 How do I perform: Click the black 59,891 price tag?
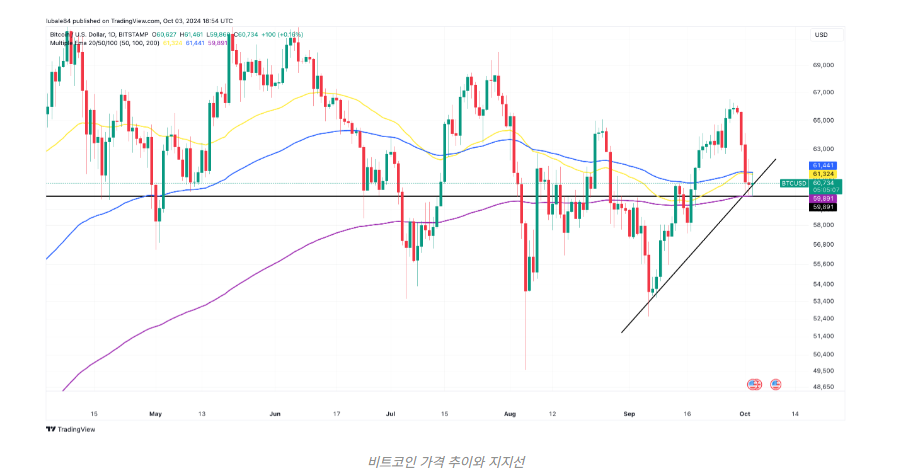click(824, 206)
